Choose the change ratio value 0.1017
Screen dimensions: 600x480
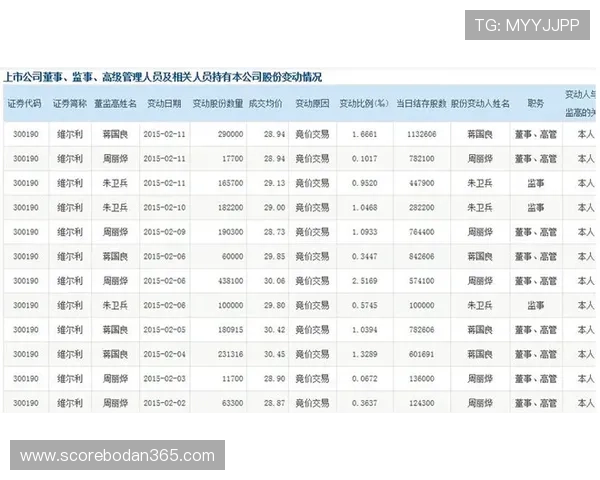coord(364,159)
